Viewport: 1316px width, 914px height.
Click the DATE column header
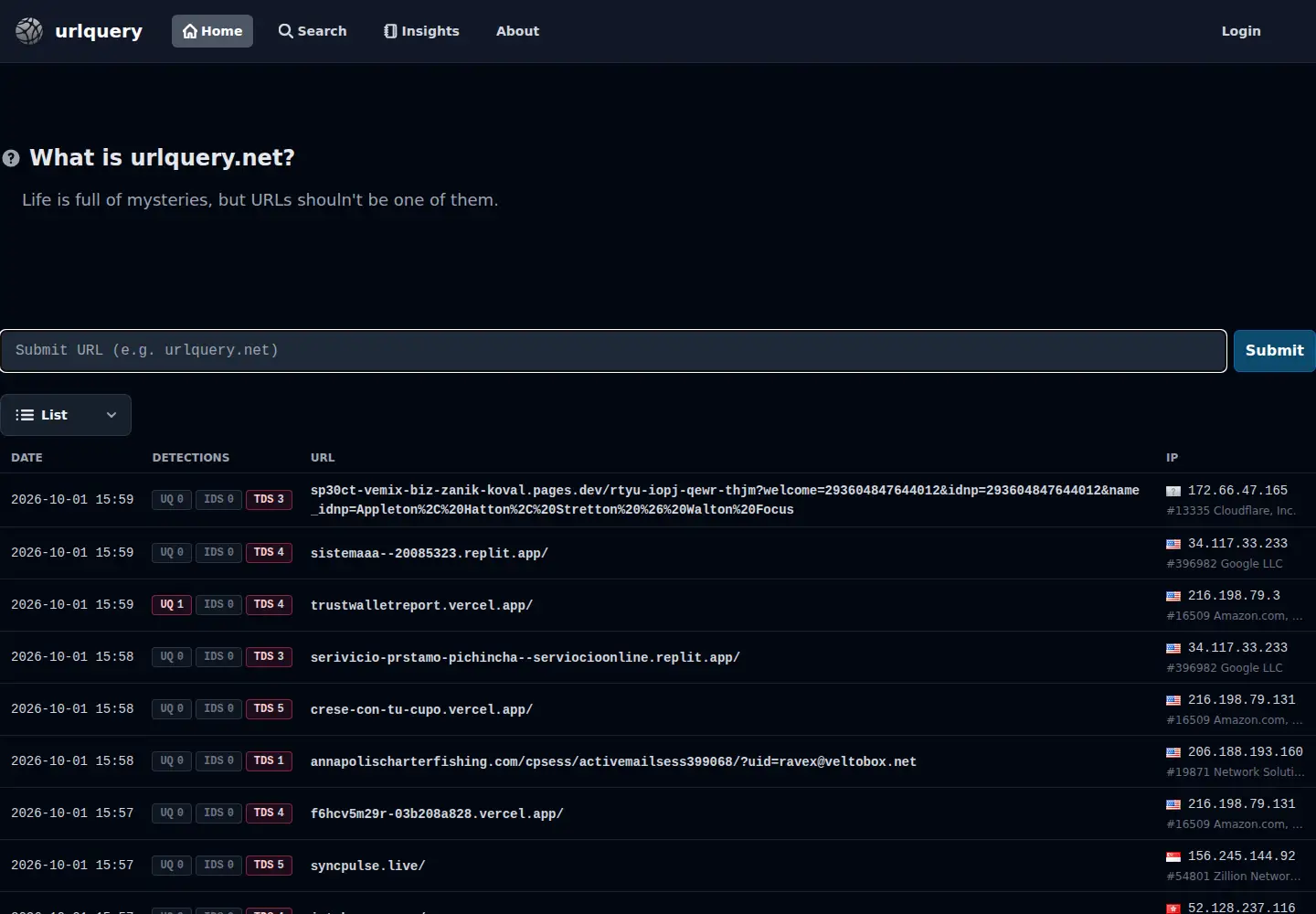coord(27,458)
